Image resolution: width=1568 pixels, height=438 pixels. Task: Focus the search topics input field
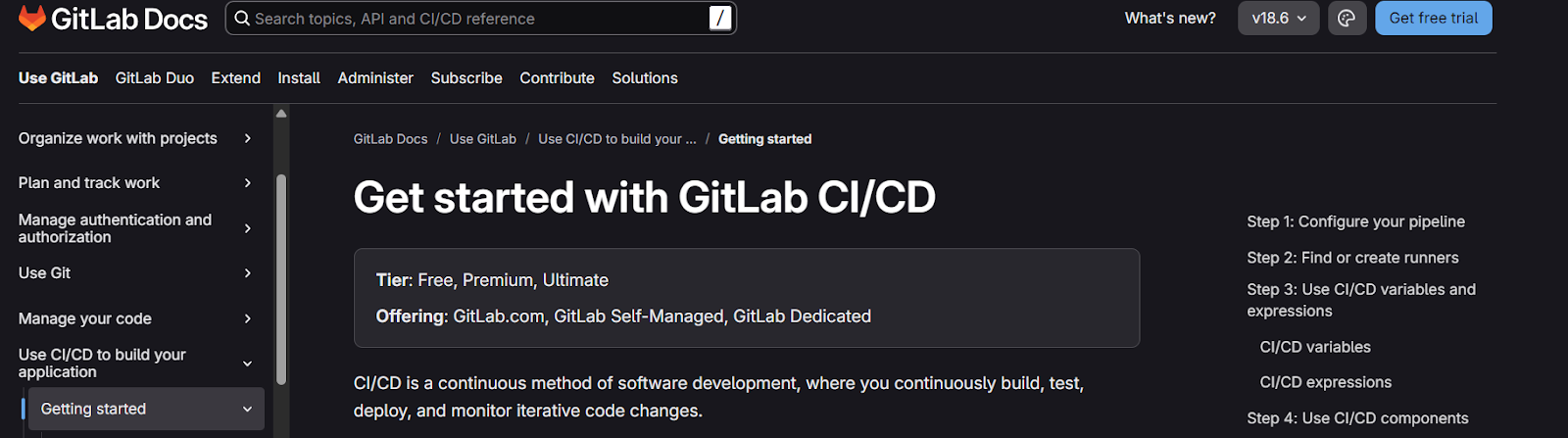tap(480, 18)
